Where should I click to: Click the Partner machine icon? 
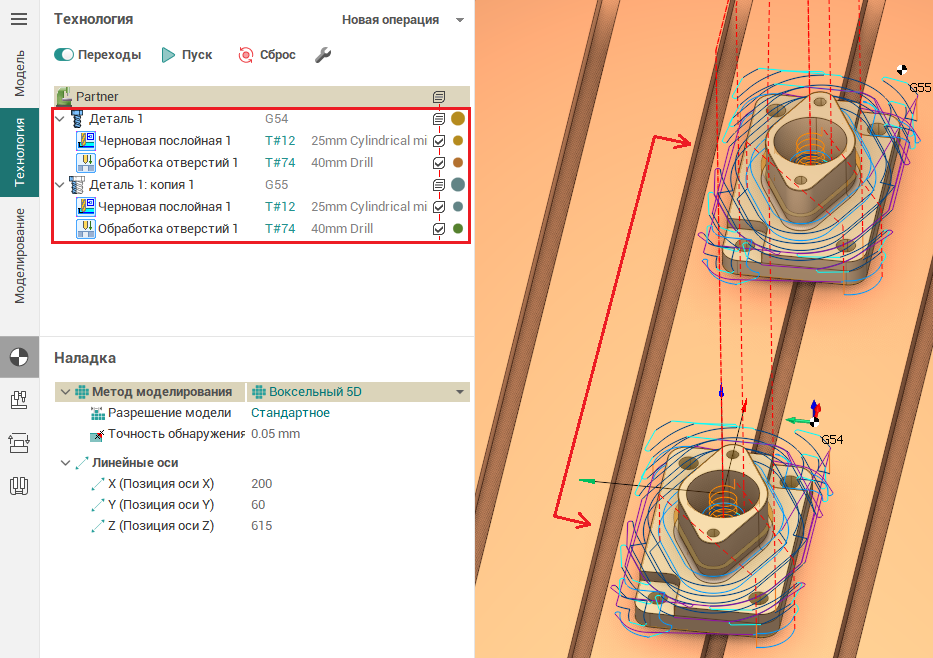coord(65,96)
